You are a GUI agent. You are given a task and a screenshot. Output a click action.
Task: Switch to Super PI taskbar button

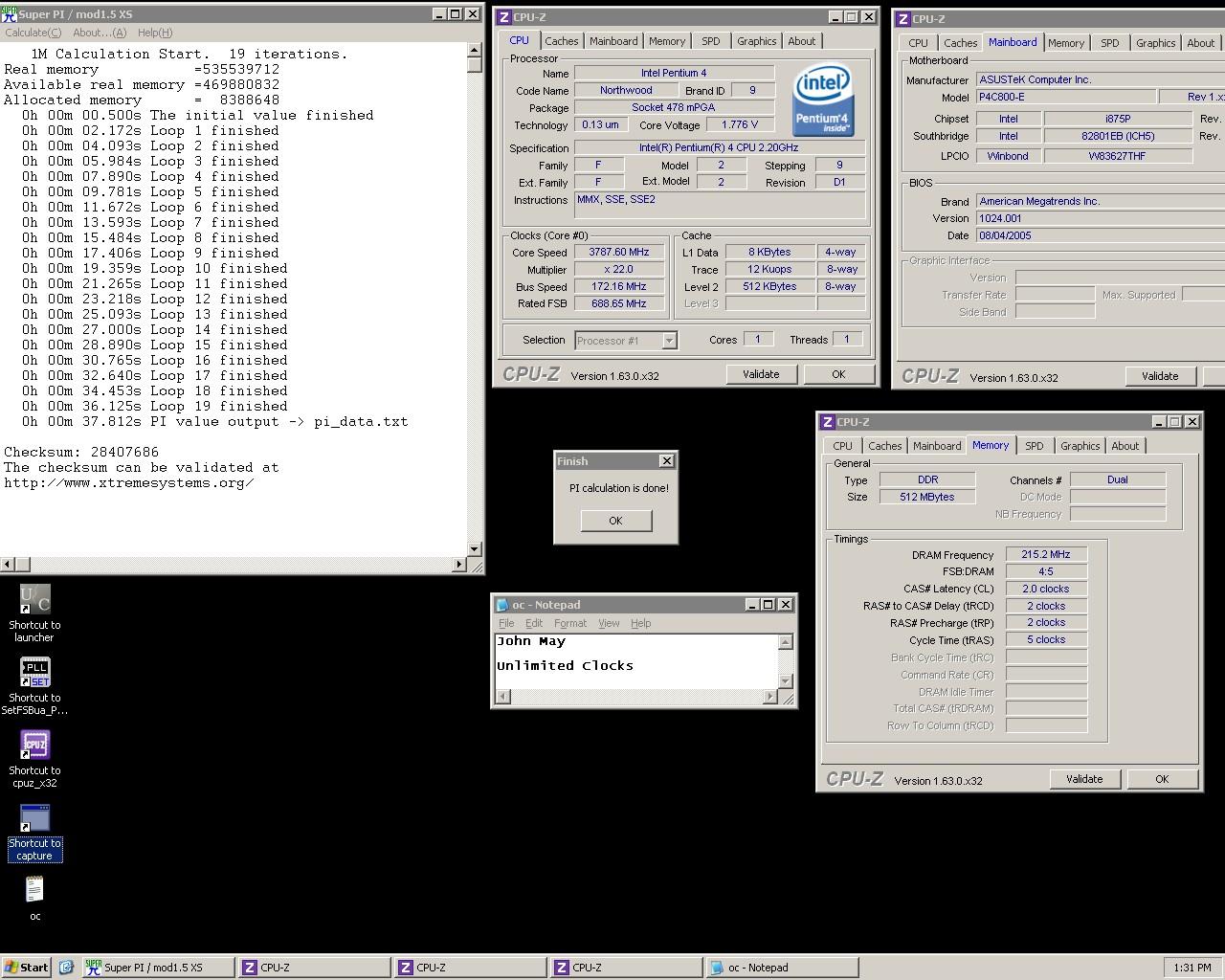coord(157,968)
